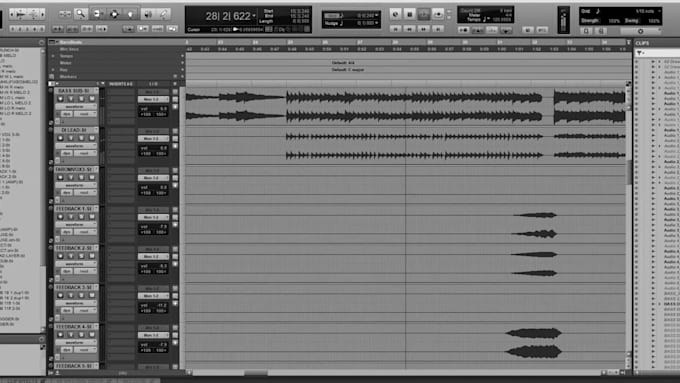Click the track list options circle icon

42,43
